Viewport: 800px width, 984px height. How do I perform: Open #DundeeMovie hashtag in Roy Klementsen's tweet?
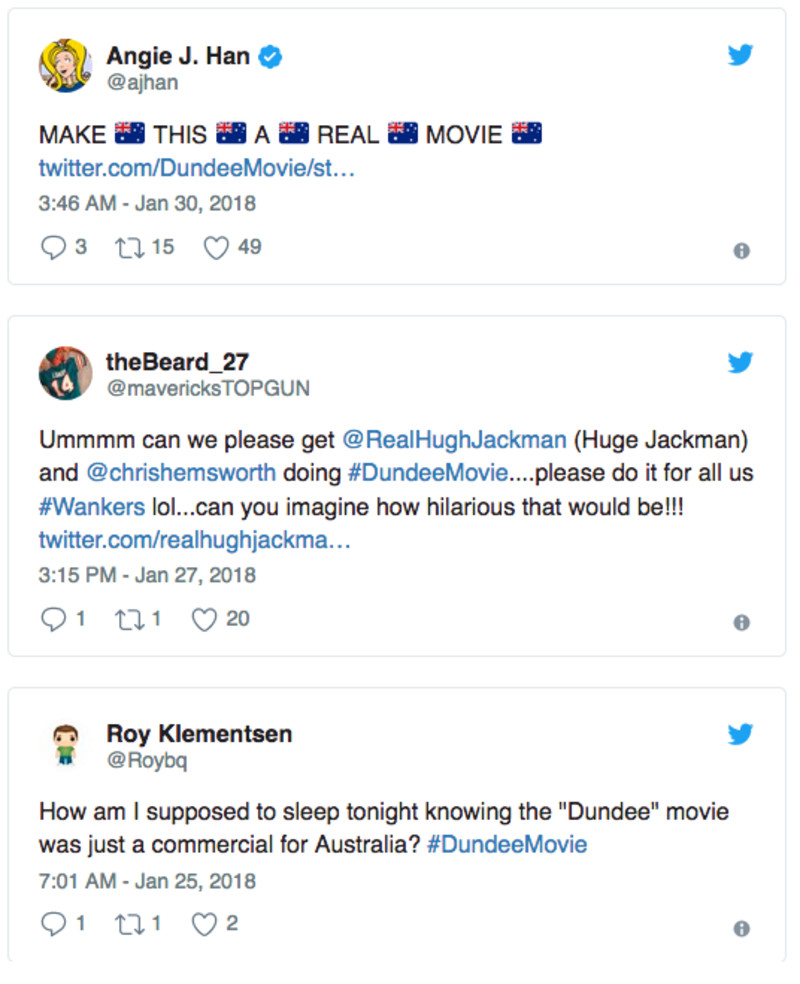507,844
